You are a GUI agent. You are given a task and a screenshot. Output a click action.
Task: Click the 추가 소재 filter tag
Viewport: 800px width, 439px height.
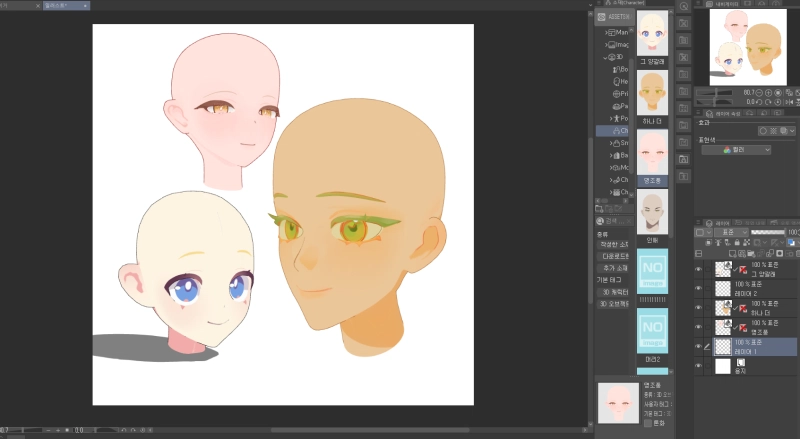click(x=613, y=268)
